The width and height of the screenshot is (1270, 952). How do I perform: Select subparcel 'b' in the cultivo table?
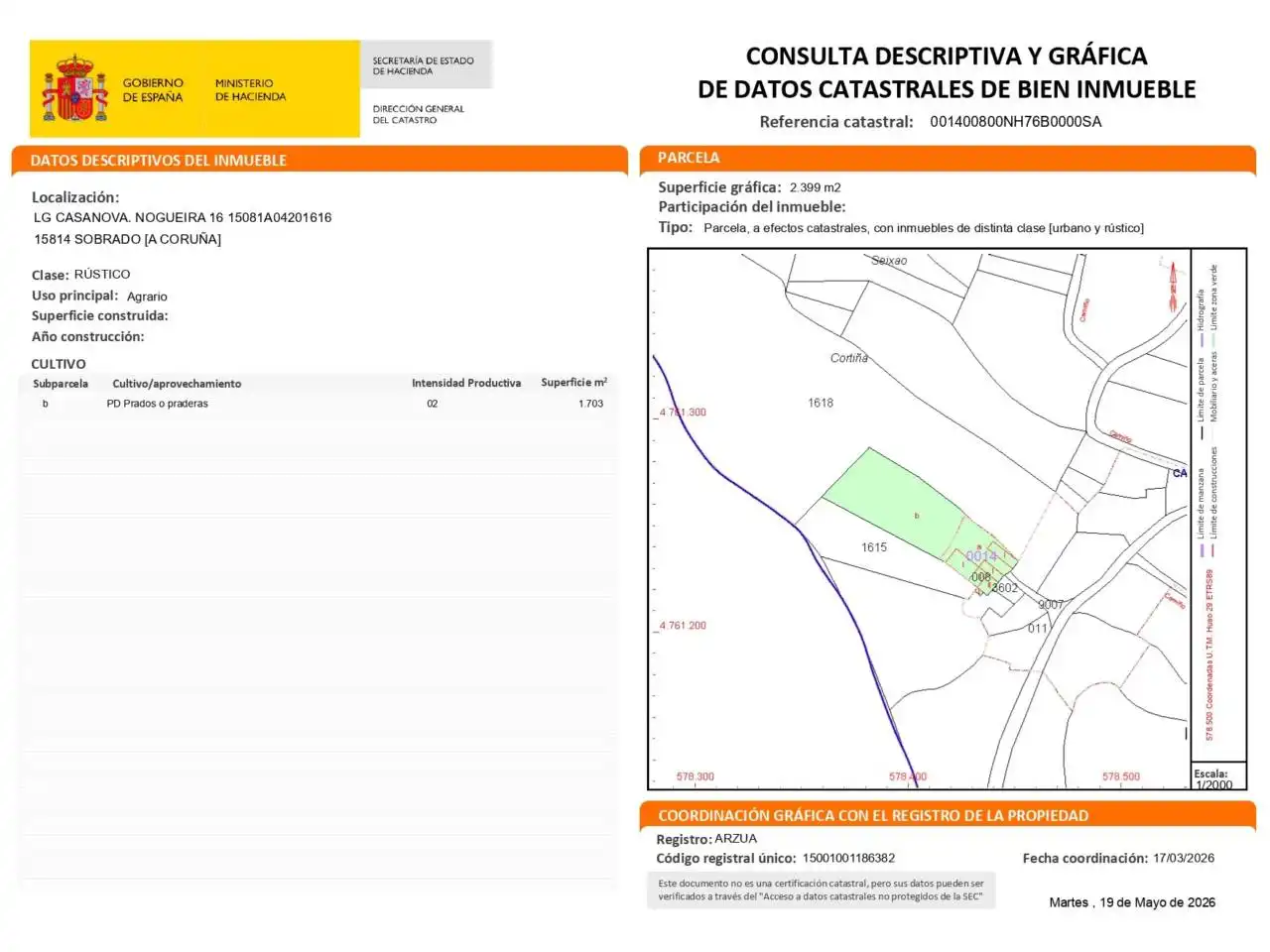45,404
